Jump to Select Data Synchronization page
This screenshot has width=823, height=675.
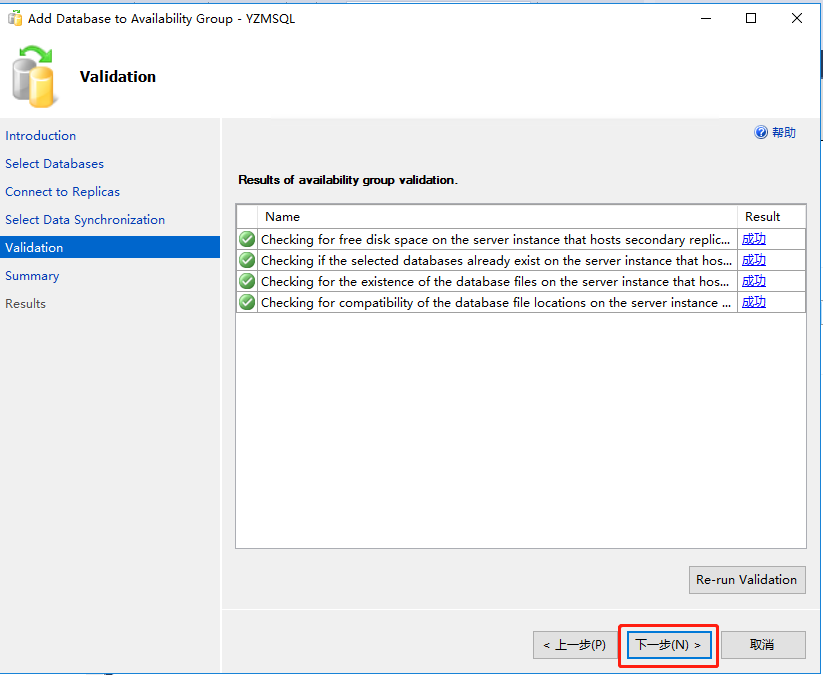point(85,220)
